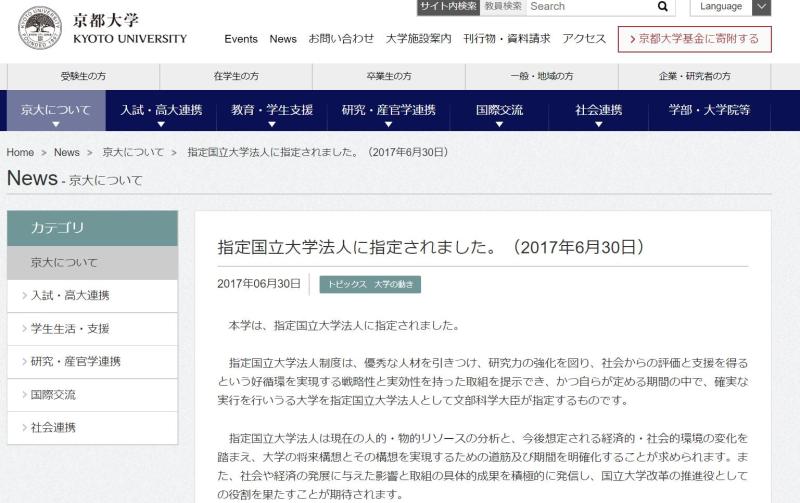This screenshot has width=800, height=503.
Task: Click the Kyoto University crest logo
Action: pyautogui.click(x=40, y=28)
